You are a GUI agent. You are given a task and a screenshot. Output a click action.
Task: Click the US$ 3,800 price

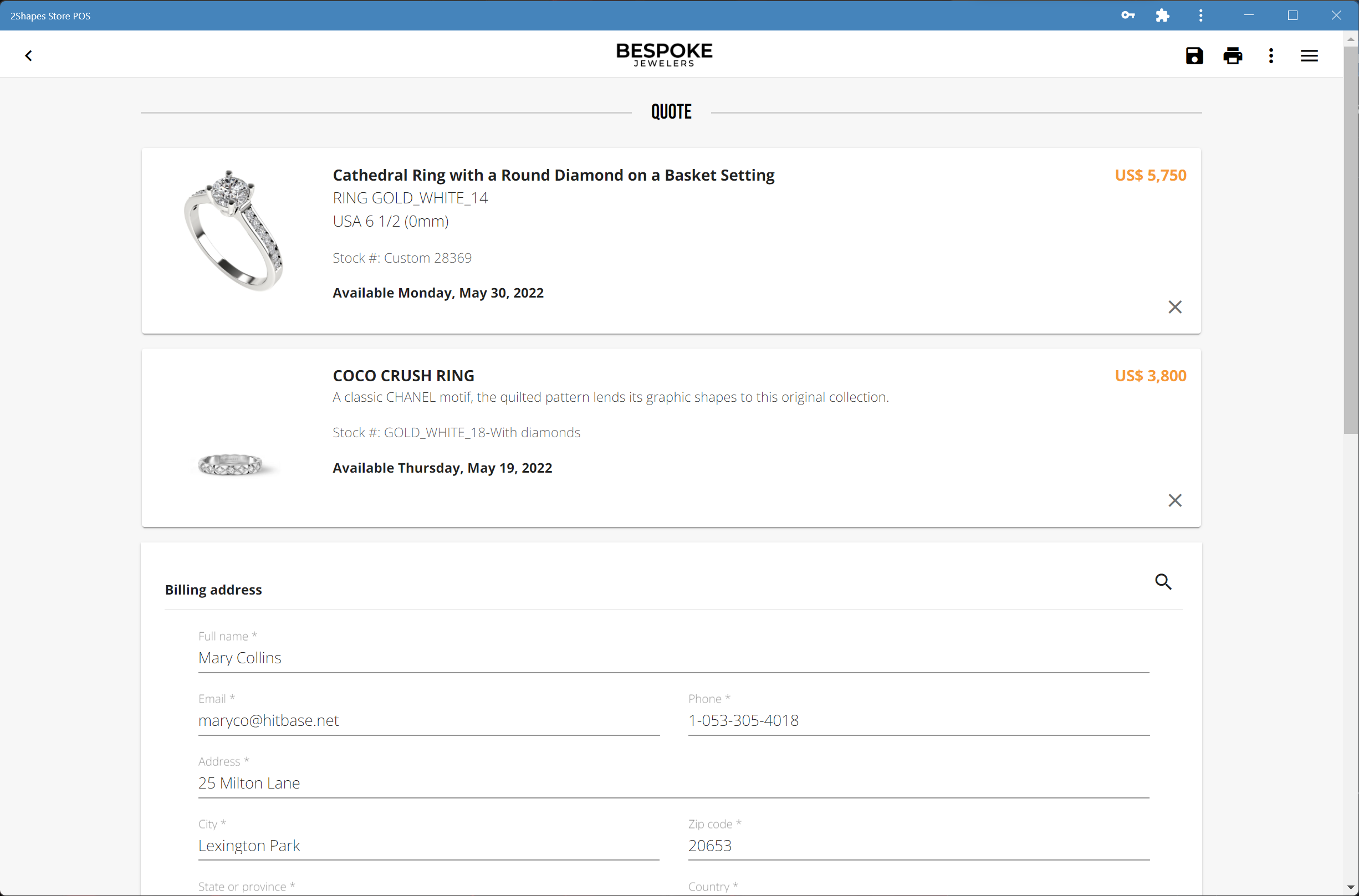click(x=1151, y=376)
